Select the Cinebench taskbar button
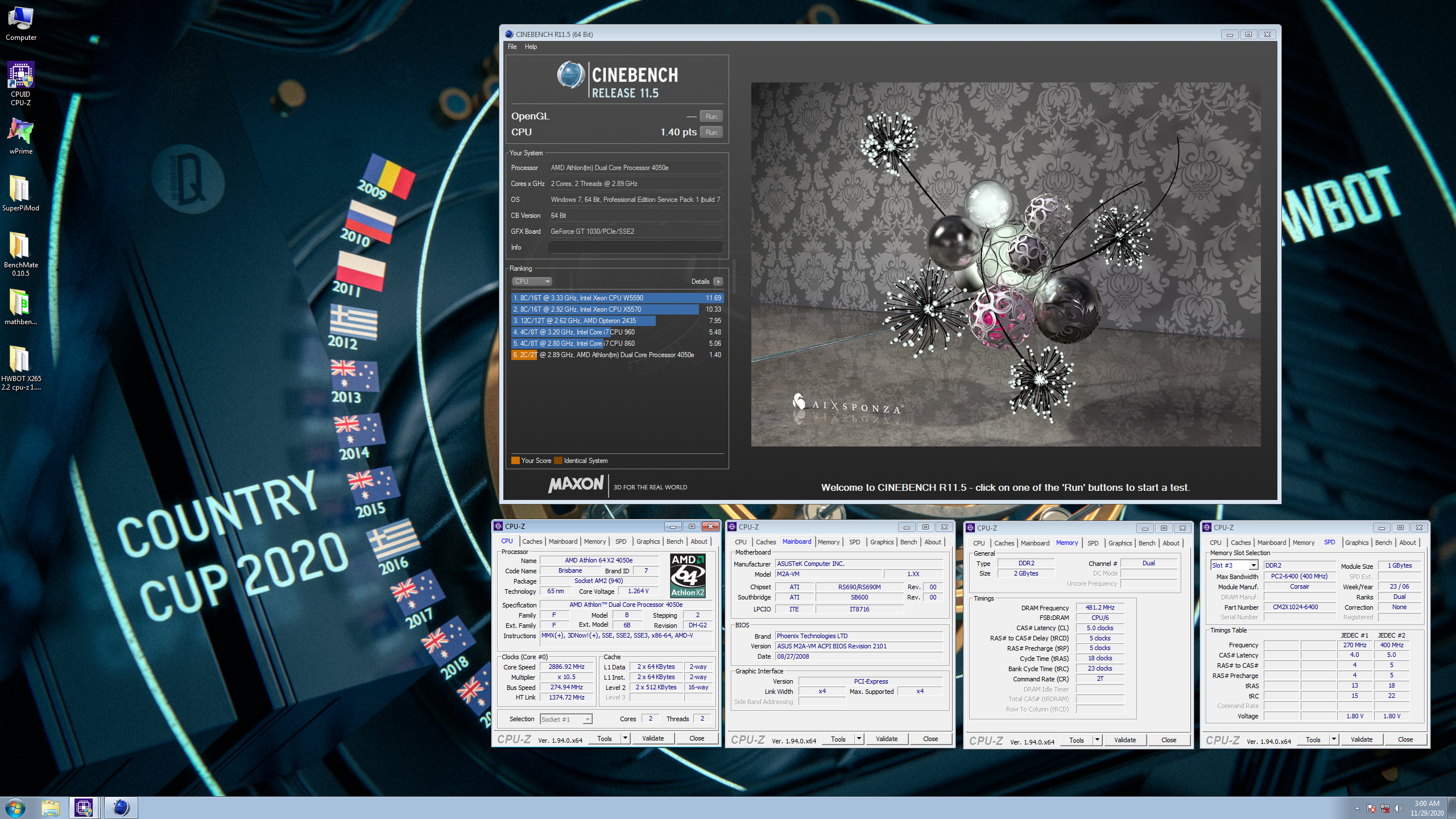The height and width of the screenshot is (819, 1456). (121, 808)
